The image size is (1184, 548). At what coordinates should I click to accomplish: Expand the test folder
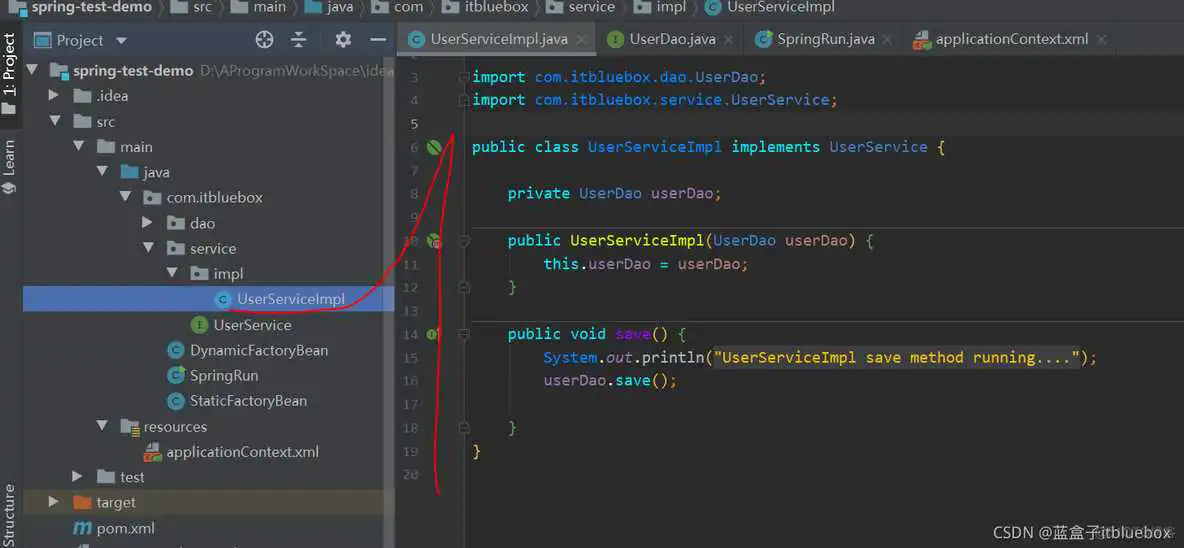click(78, 477)
